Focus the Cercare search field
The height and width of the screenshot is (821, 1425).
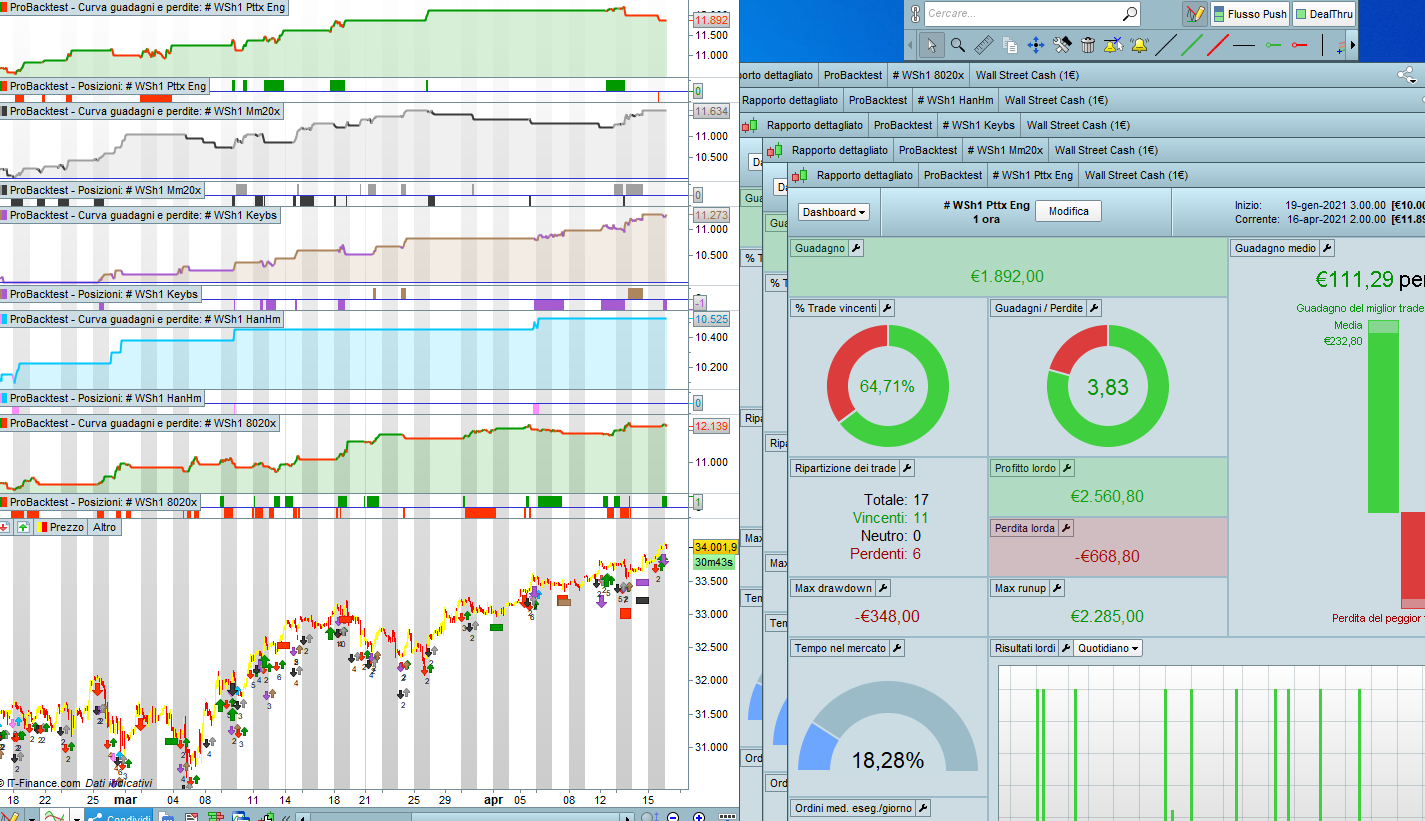[1032, 14]
